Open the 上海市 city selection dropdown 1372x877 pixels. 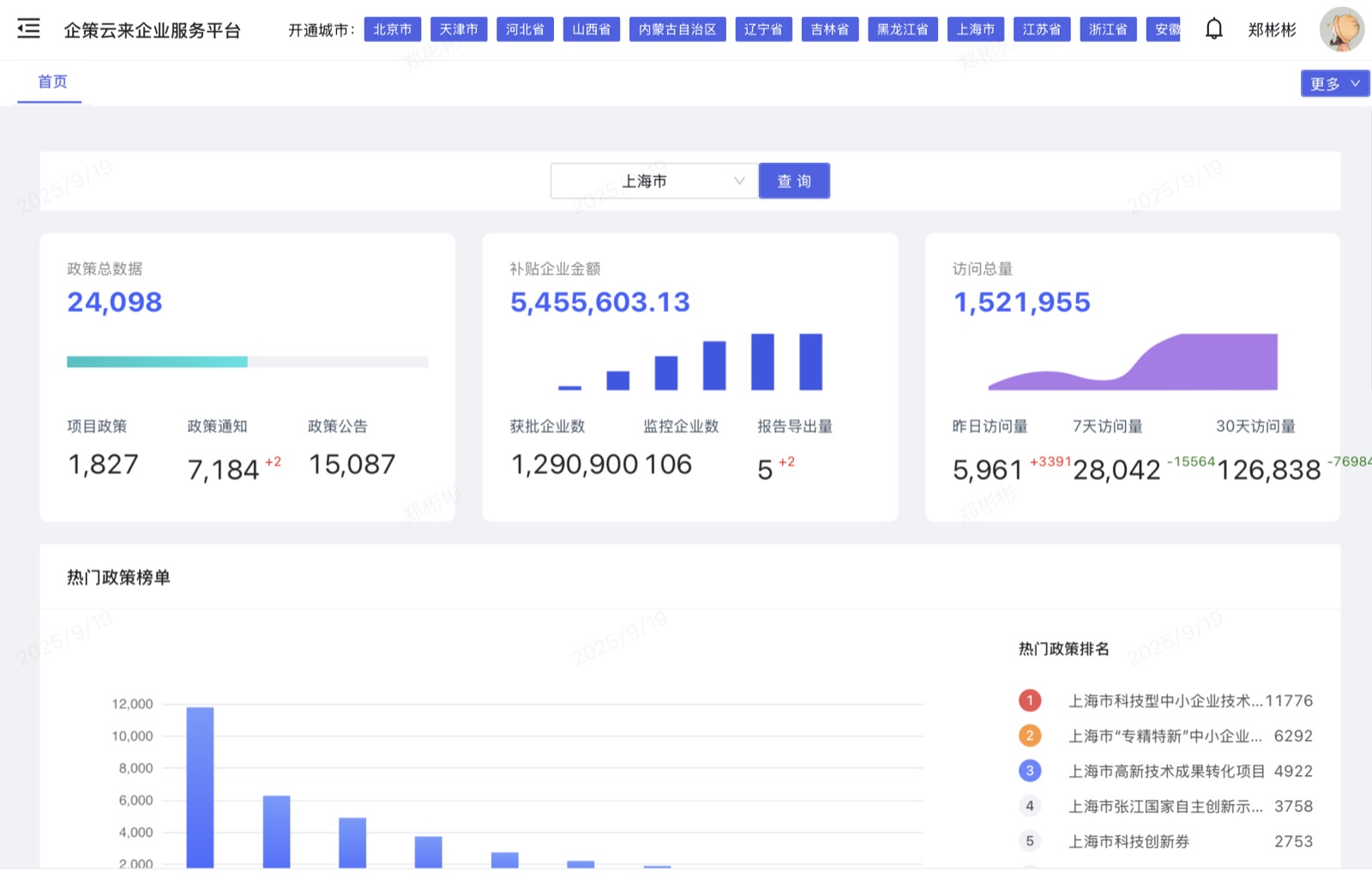[654, 181]
